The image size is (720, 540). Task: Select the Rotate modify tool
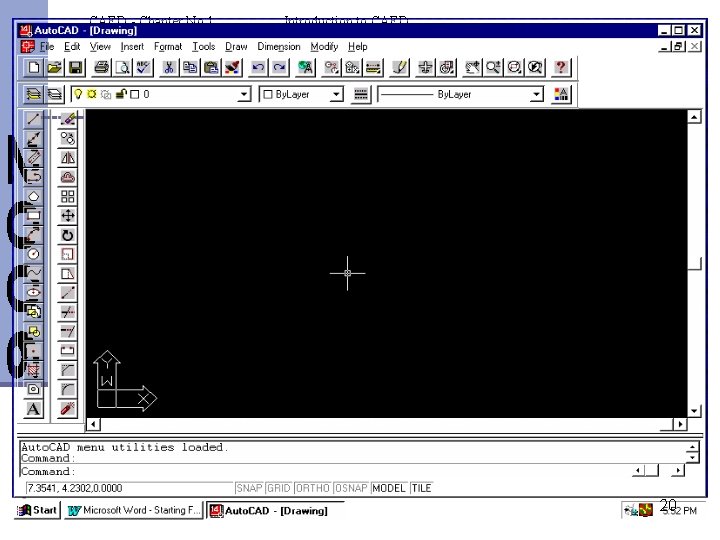coord(68,235)
